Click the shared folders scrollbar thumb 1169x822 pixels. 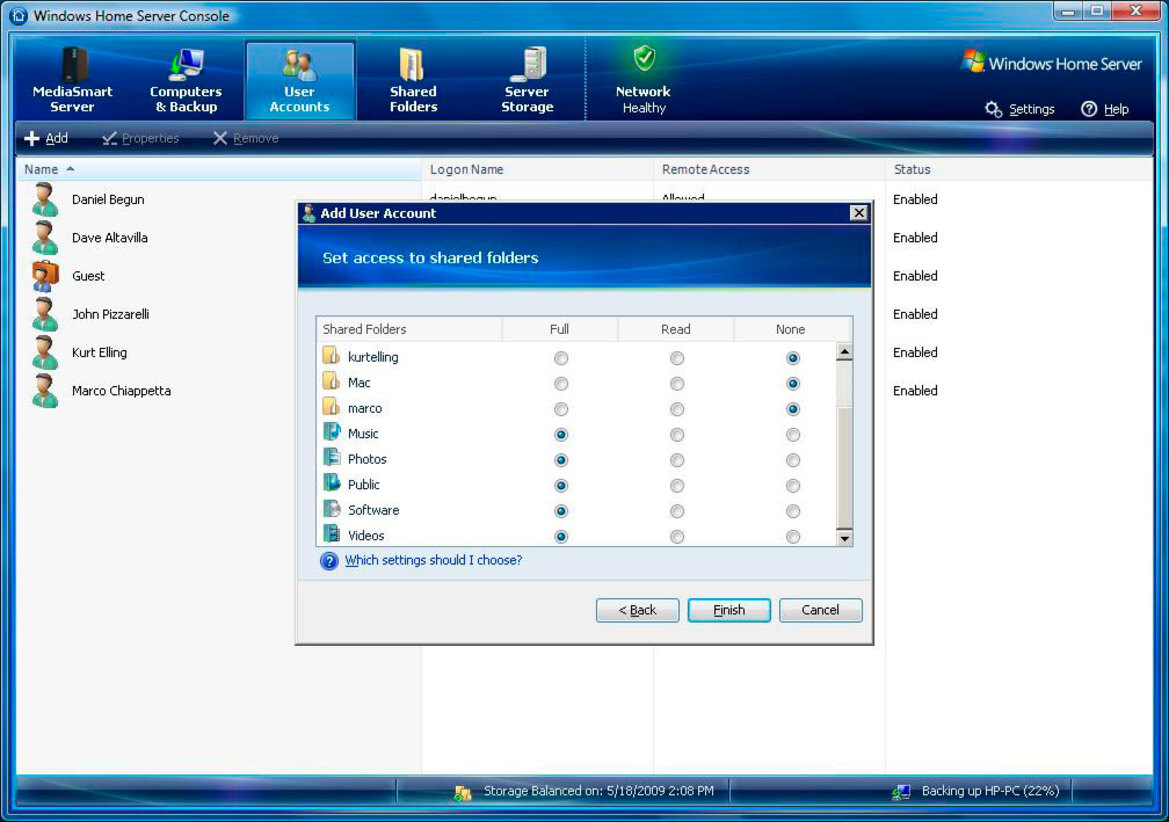point(844,467)
